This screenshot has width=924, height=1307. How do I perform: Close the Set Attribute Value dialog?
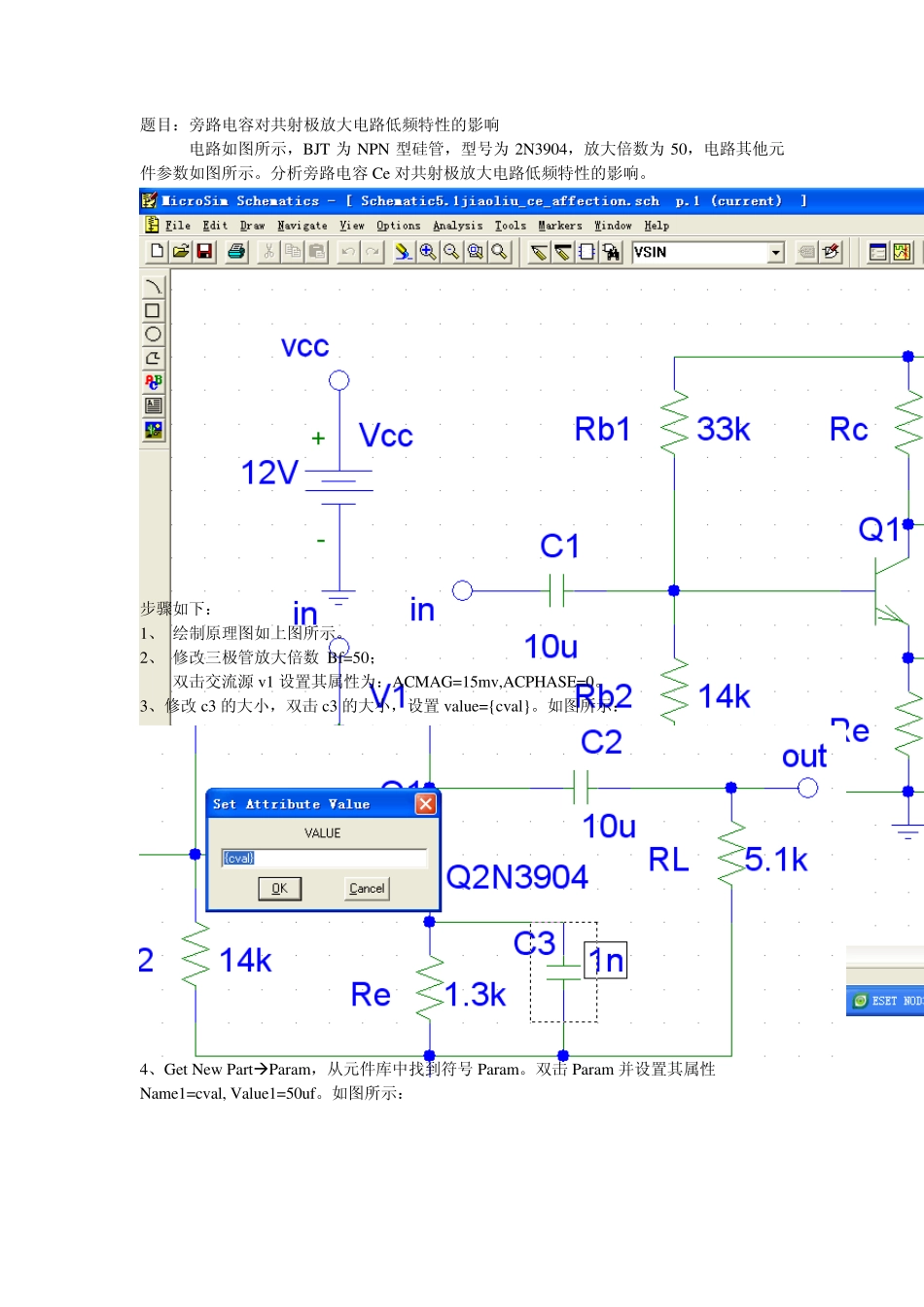point(426,804)
